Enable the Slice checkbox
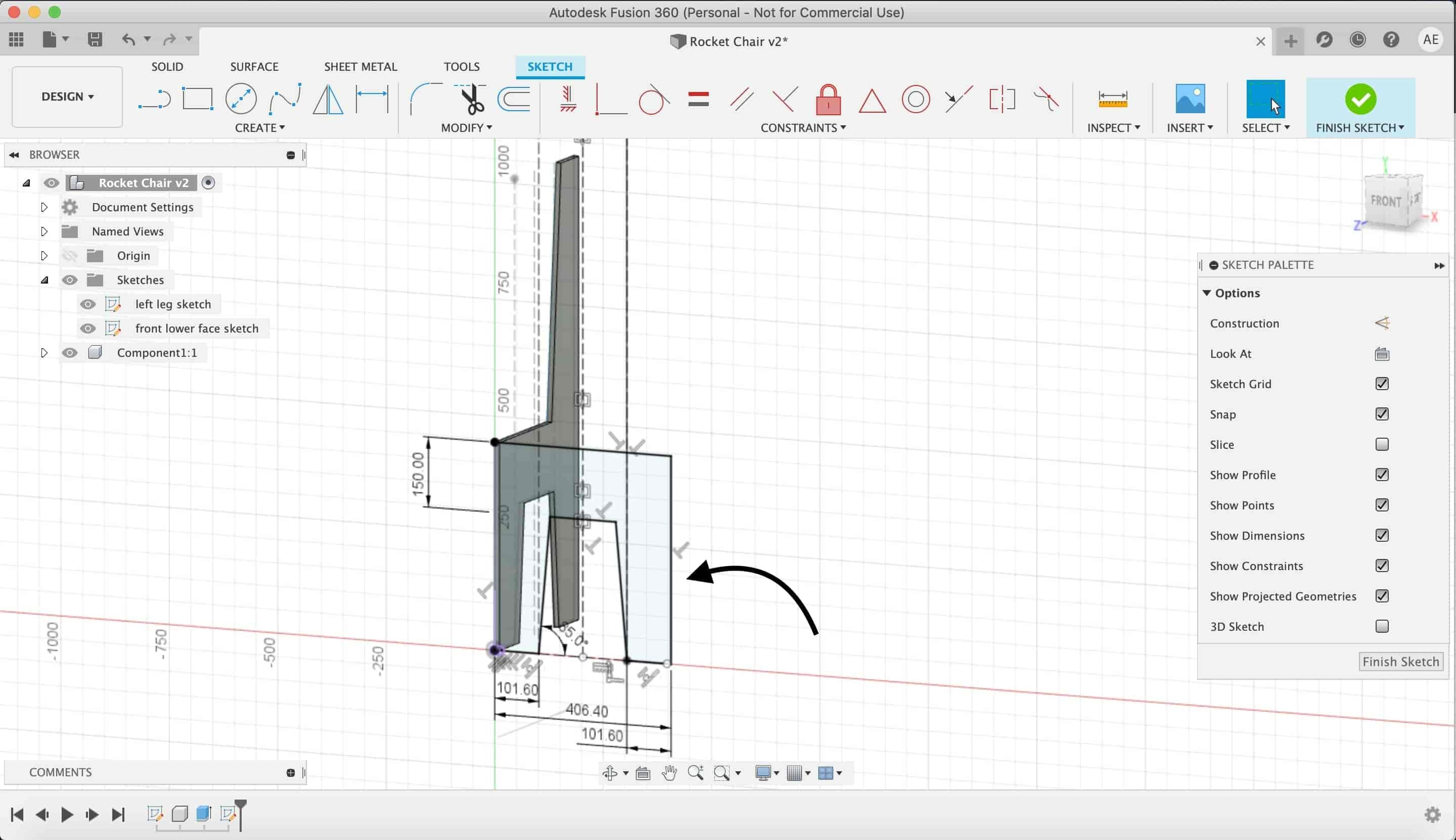Screen dimensions: 1456x840 tap(1382, 444)
